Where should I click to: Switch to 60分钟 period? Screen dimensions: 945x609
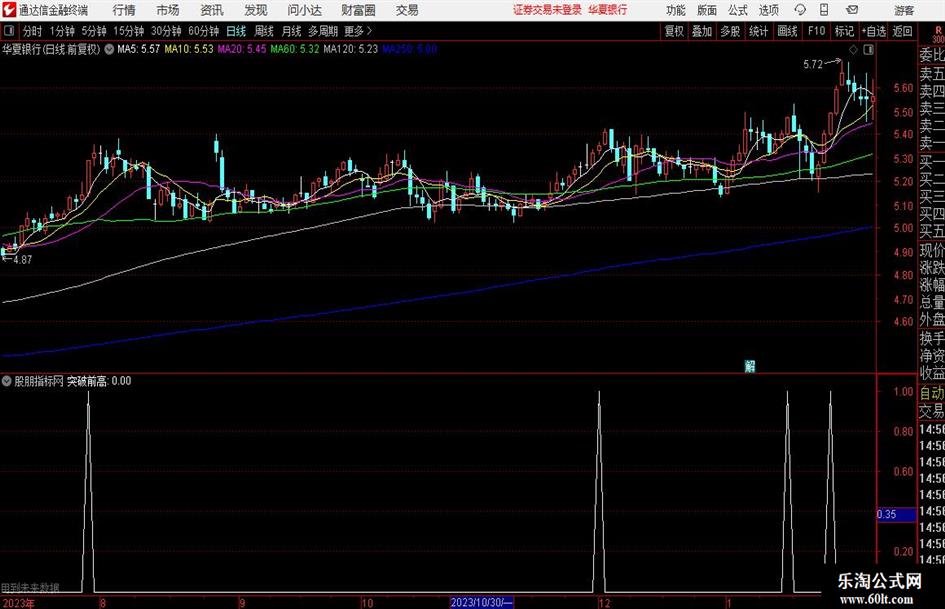[x=203, y=31]
